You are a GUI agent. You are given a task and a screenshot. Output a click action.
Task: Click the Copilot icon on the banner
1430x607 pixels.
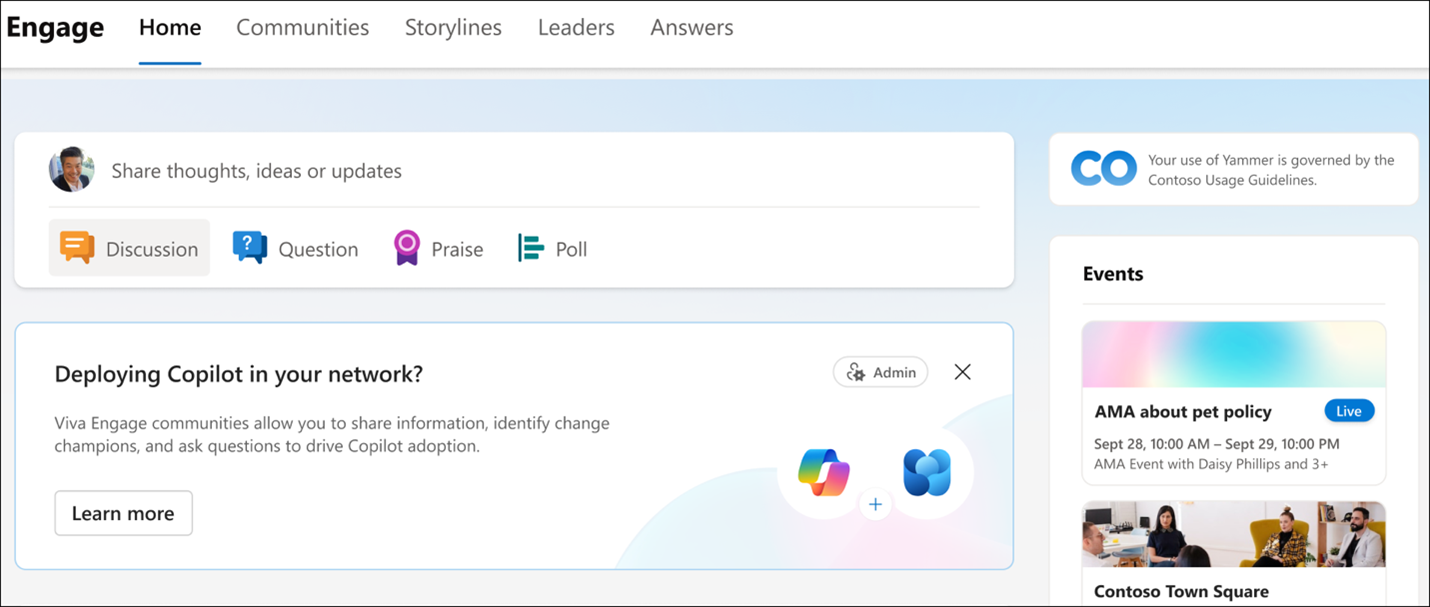[x=821, y=472]
